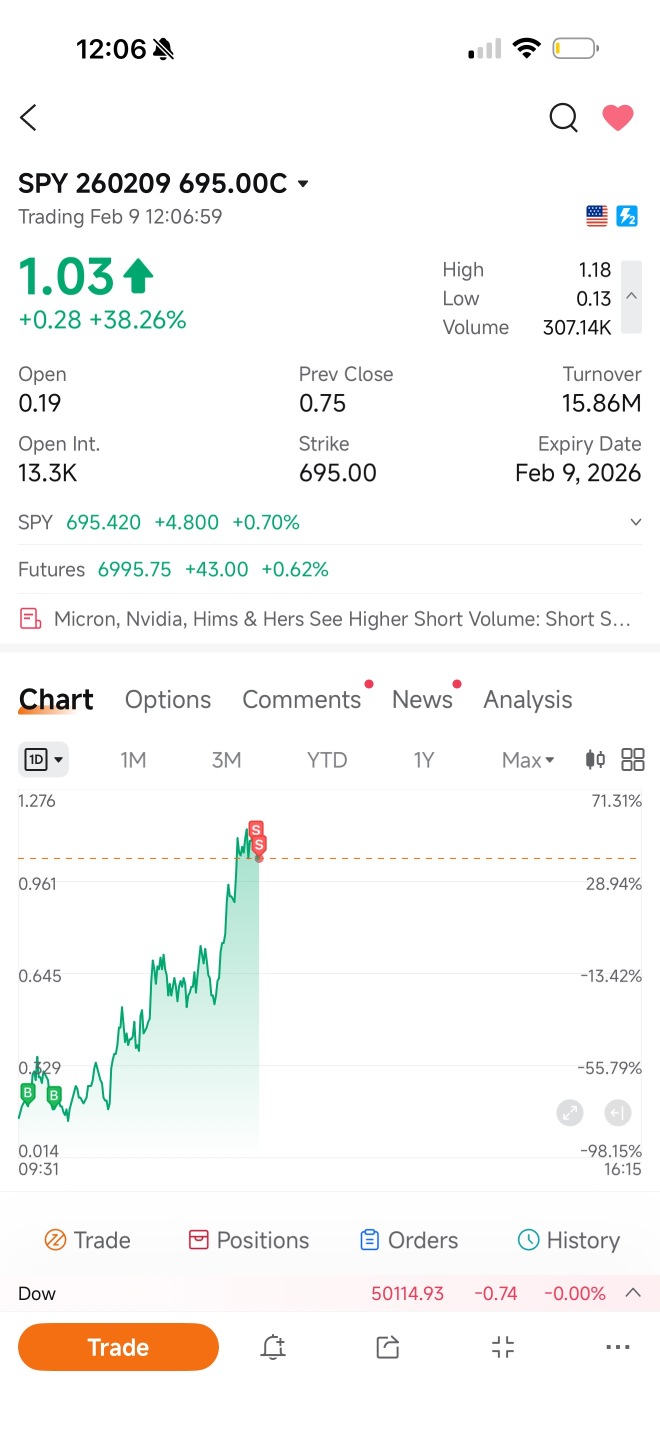
Task: Tap the shrink view icon in bottom bar
Action: [503, 1347]
